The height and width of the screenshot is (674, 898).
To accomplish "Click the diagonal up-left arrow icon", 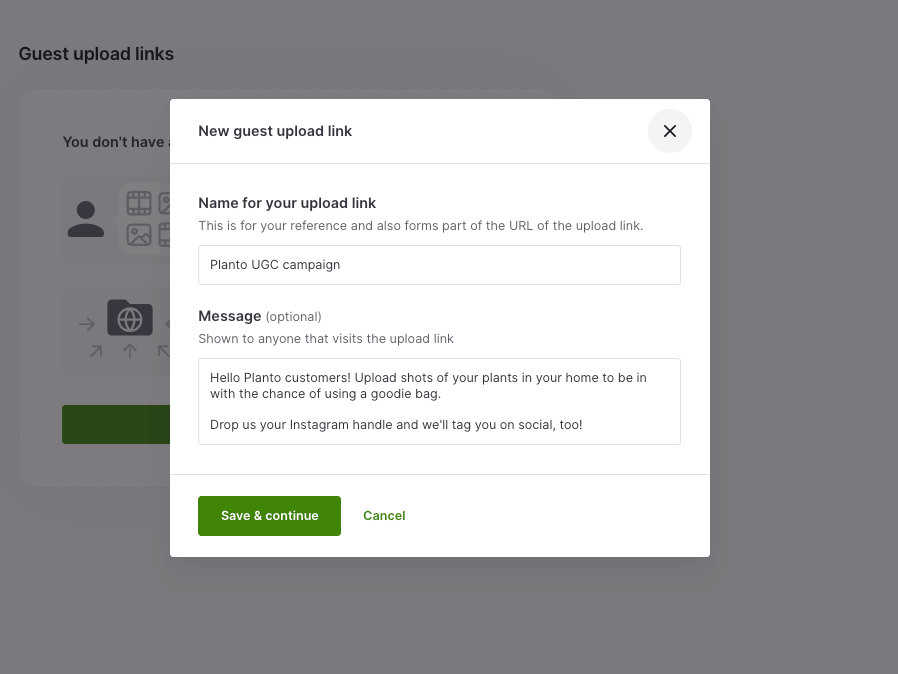I will tap(163, 349).
